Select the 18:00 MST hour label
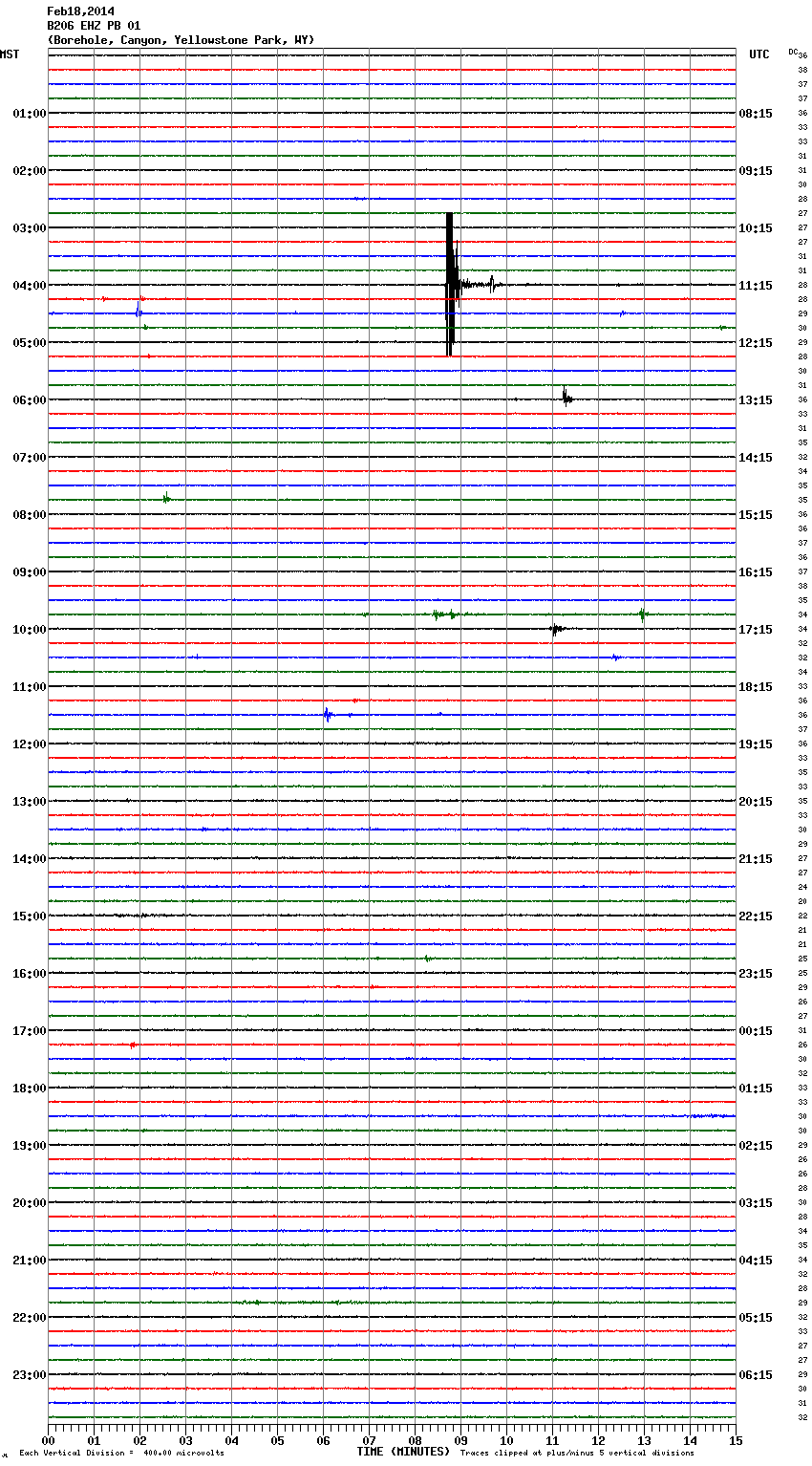Image resolution: width=812 pixels, height=1466 pixels. 30,1089
